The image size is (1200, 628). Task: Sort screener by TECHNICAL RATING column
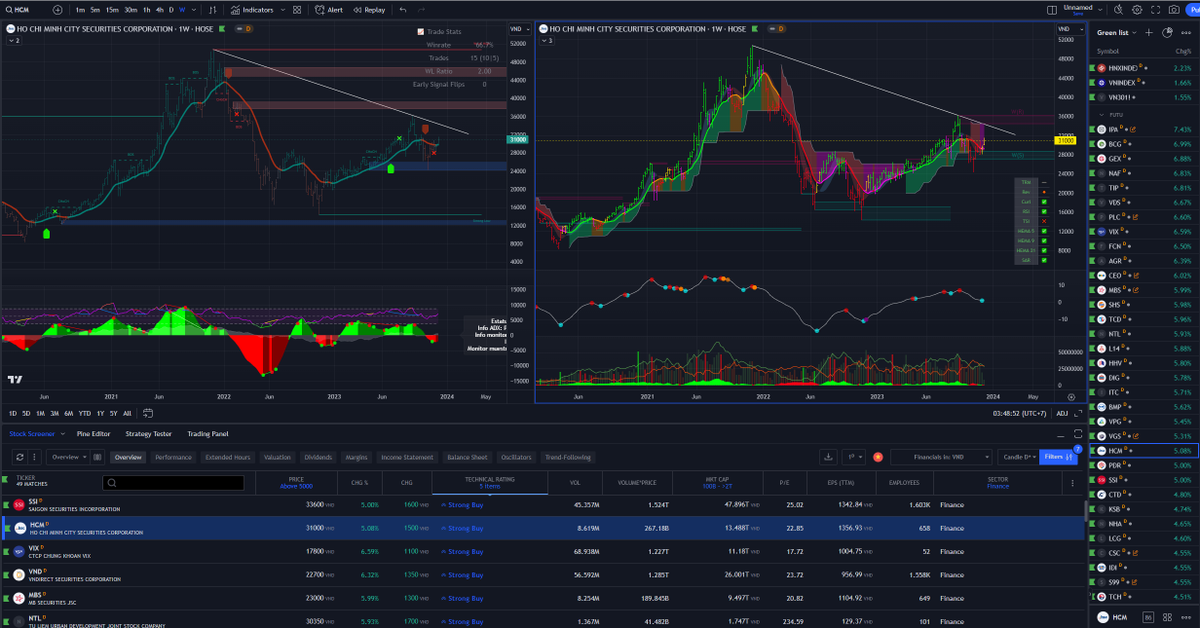[489, 482]
